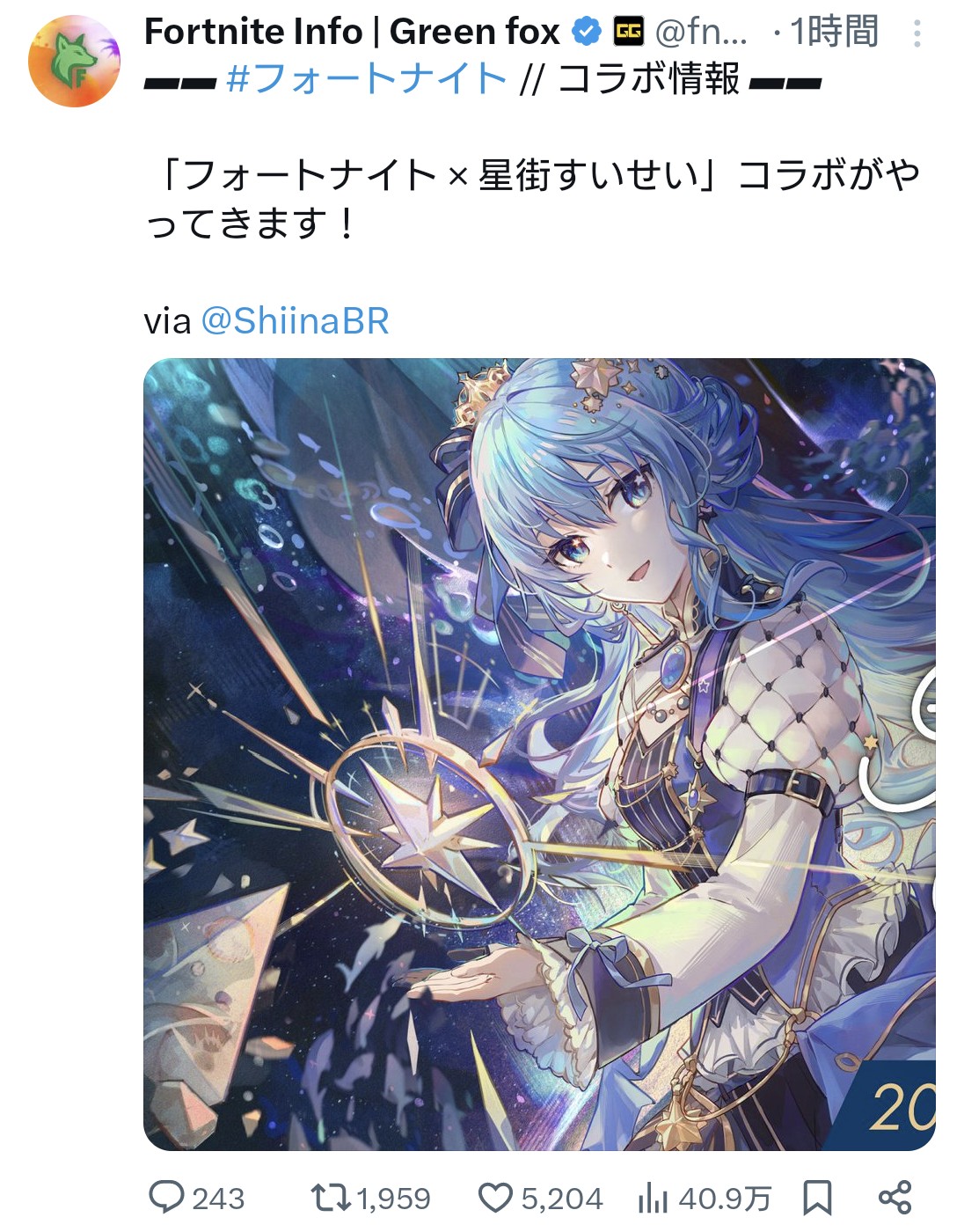This screenshot has width=964, height=1232.
Task: View analytics via the bar chart icon
Action: tap(653, 1198)
